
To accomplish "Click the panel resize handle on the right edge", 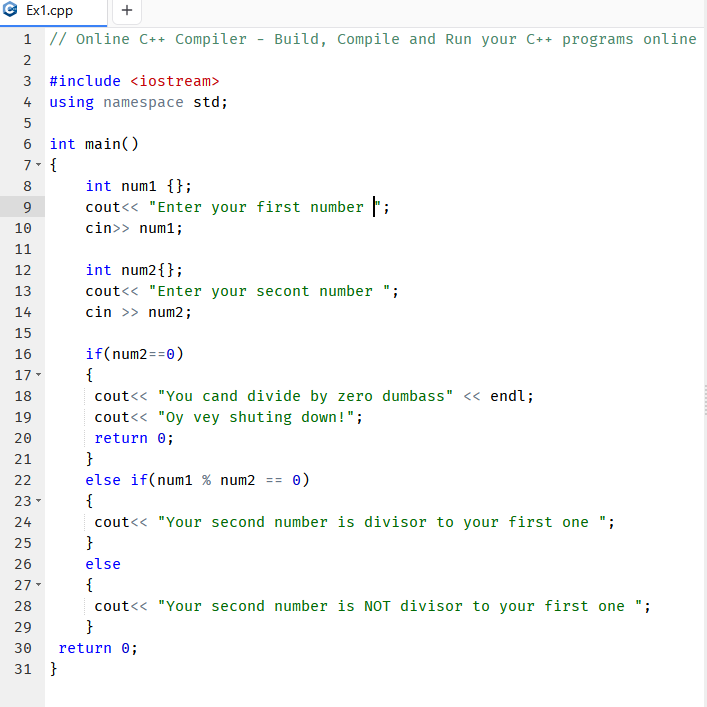I will pos(704,397).
